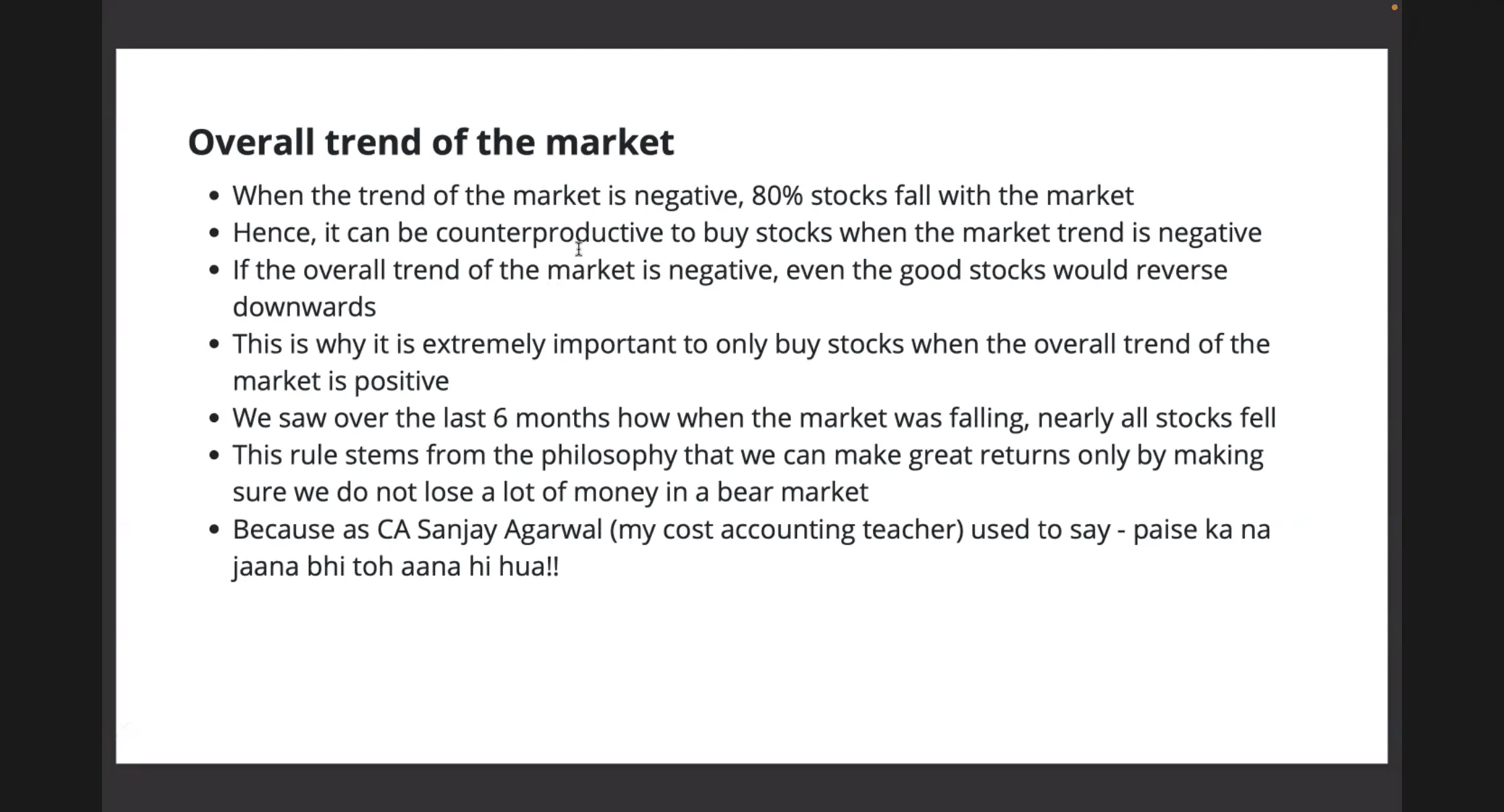This screenshot has height=812, width=1504.
Task: Click the text 'market is positive'
Action: [340, 381]
